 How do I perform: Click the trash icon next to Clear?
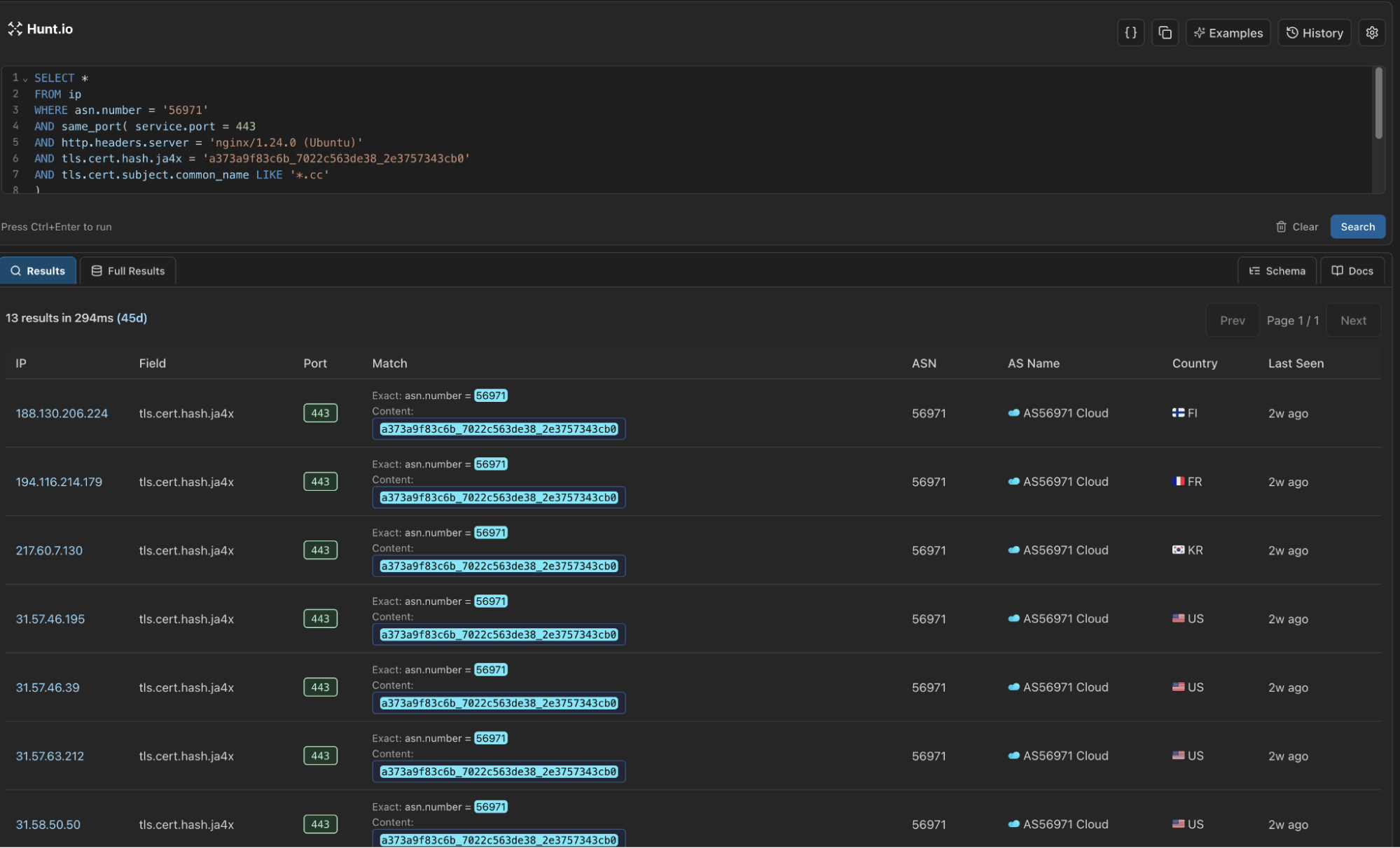[1280, 226]
